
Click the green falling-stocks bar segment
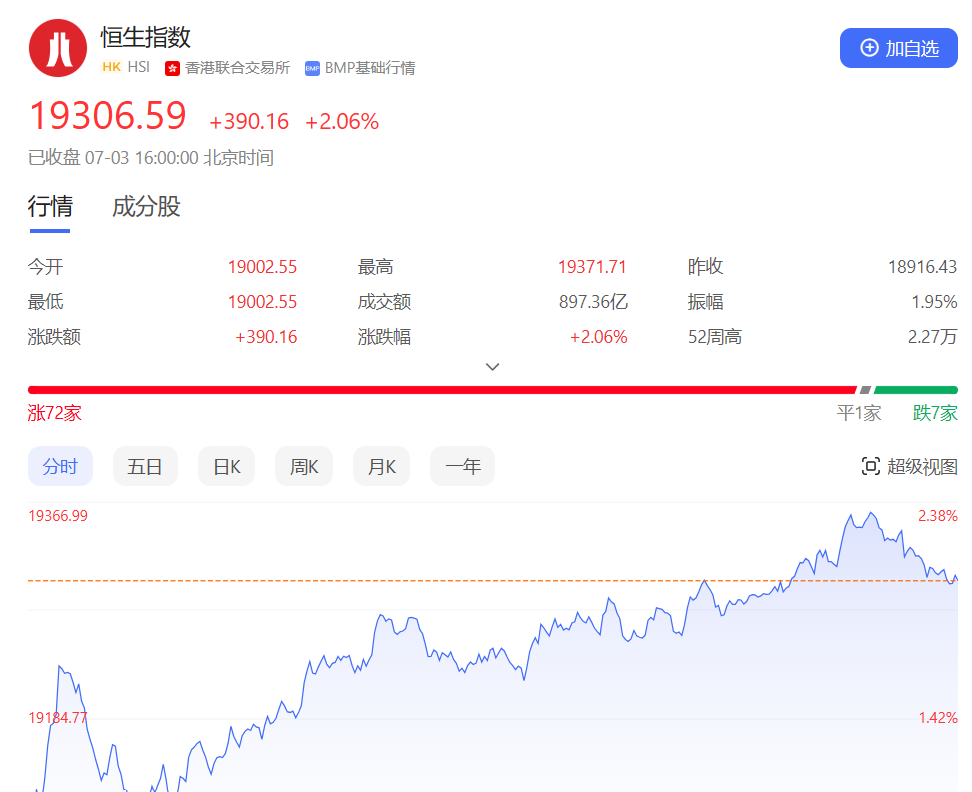(916, 390)
